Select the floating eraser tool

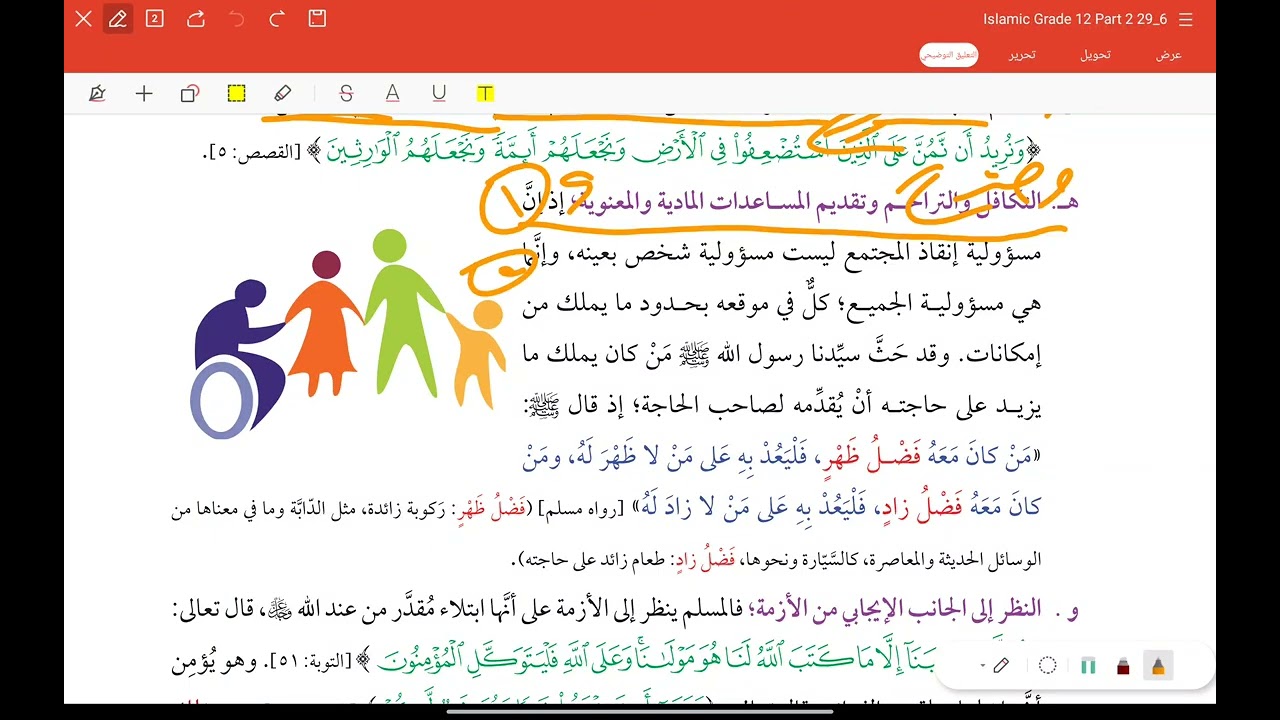click(x=1002, y=666)
